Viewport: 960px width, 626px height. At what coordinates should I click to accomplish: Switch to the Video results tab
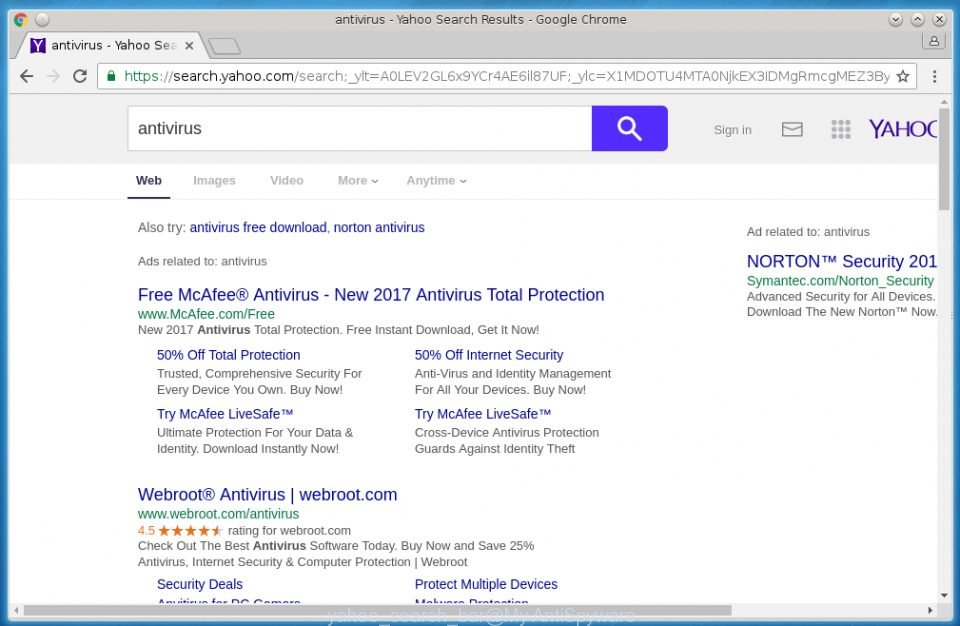coord(287,181)
